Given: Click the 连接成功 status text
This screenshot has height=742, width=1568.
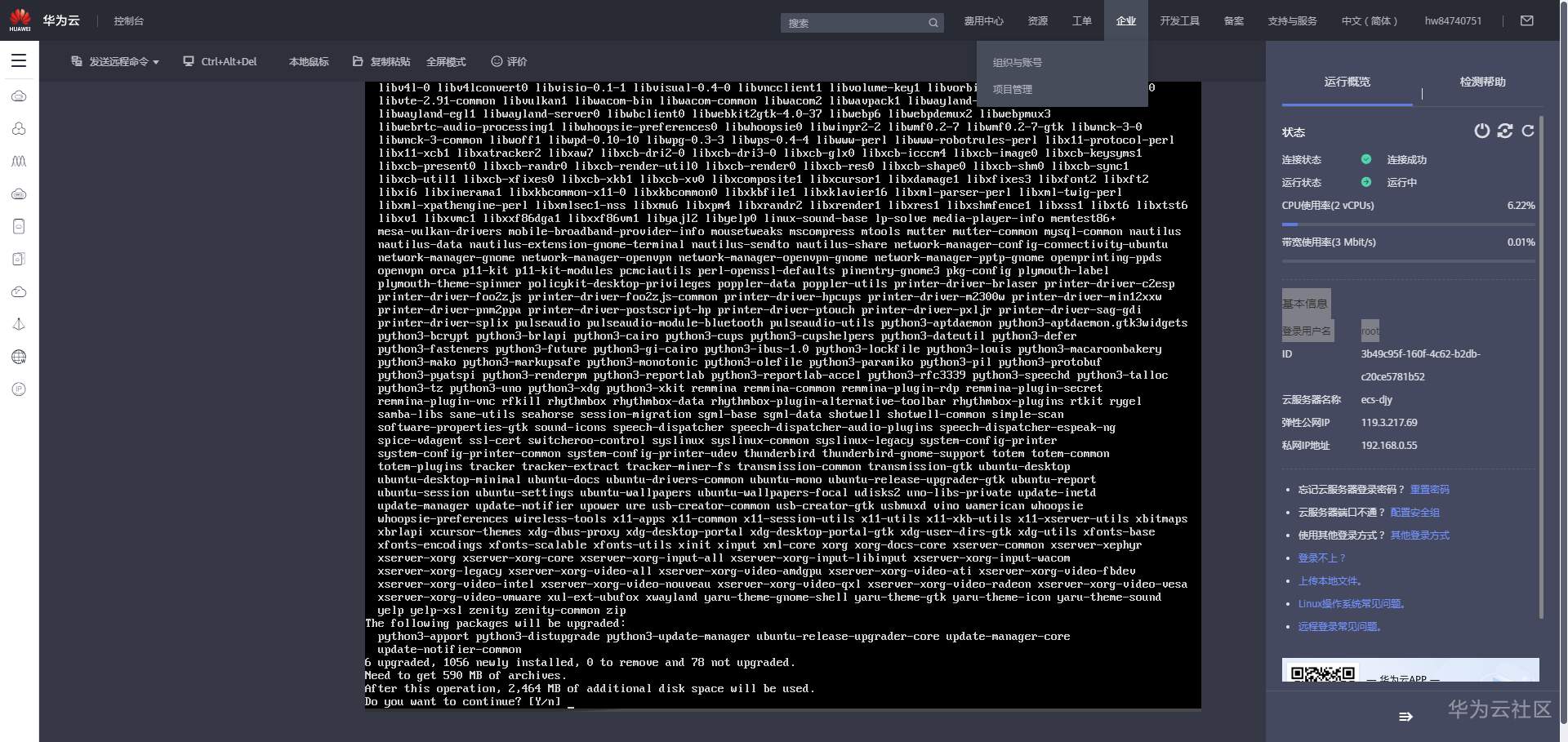Looking at the screenshot, I should pos(1406,160).
